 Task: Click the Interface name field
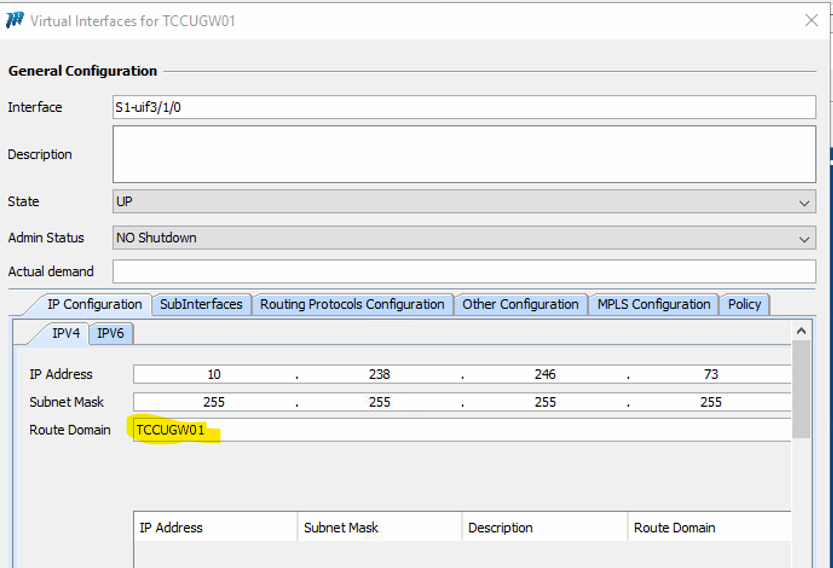464,107
